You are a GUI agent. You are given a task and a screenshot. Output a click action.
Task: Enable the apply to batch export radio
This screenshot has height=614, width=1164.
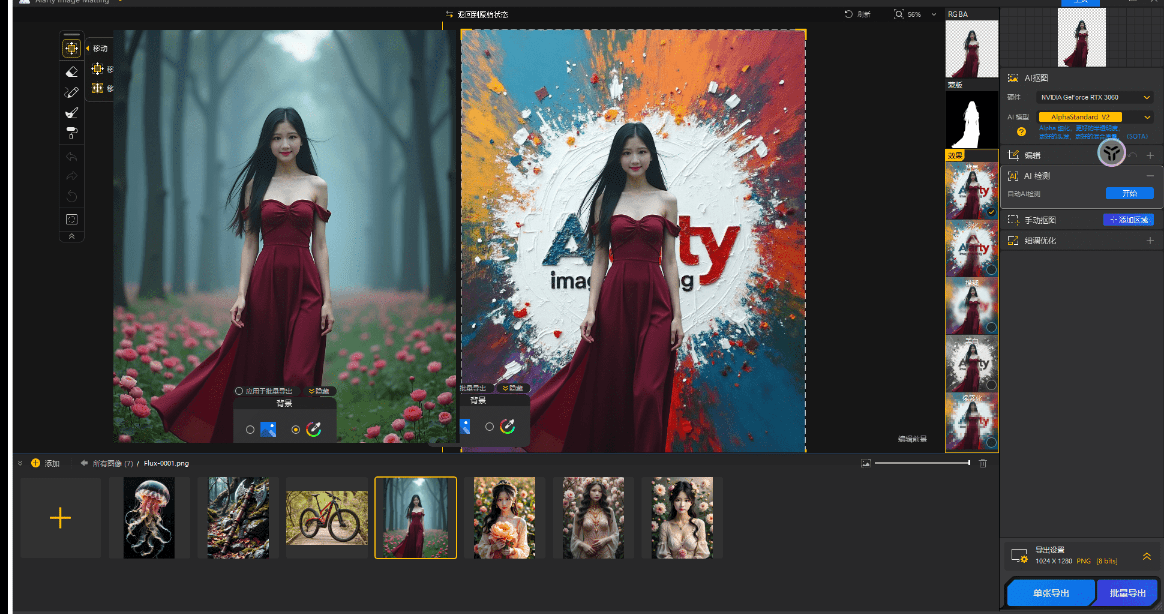(239, 390)
